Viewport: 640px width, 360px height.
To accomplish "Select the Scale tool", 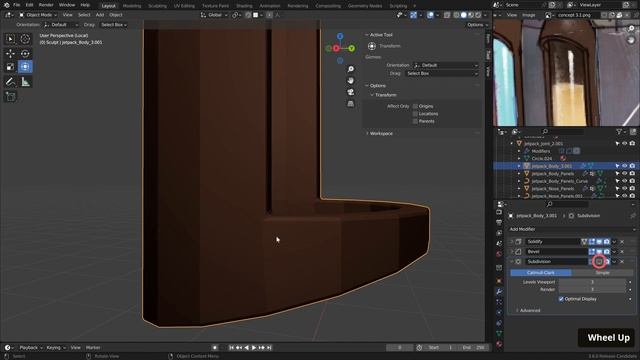I will 10,67.
